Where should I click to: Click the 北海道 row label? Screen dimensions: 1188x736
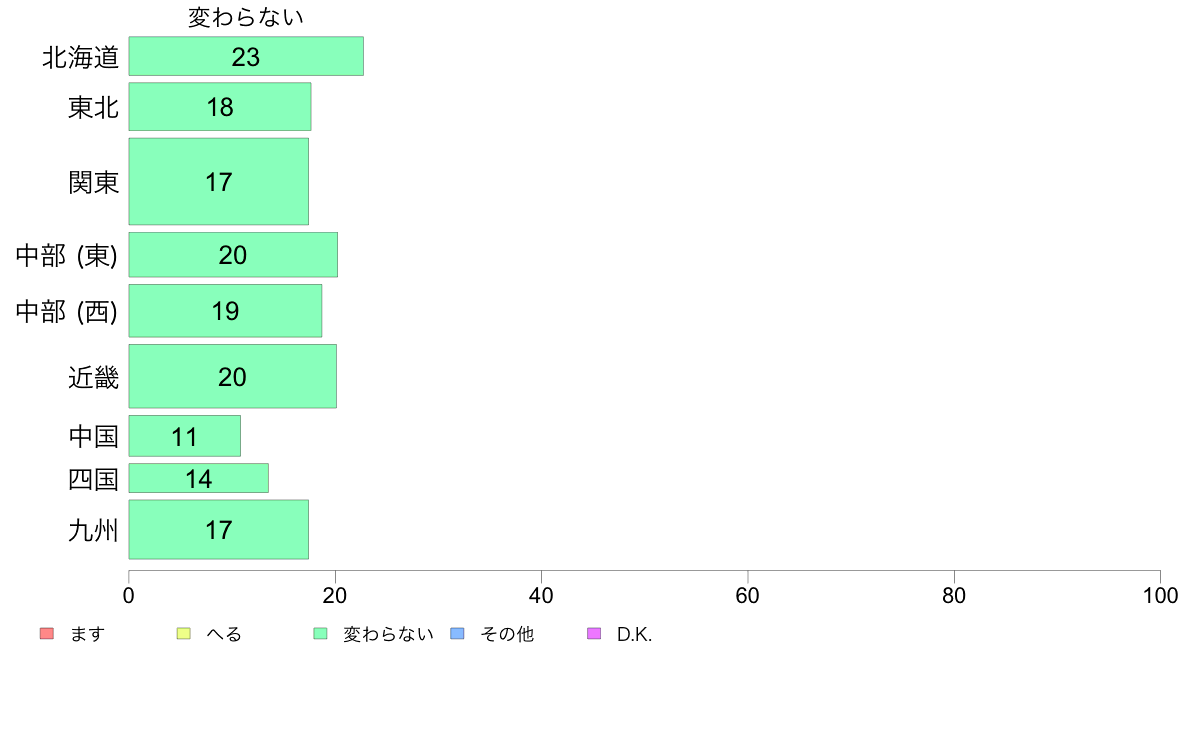(81, 57)
